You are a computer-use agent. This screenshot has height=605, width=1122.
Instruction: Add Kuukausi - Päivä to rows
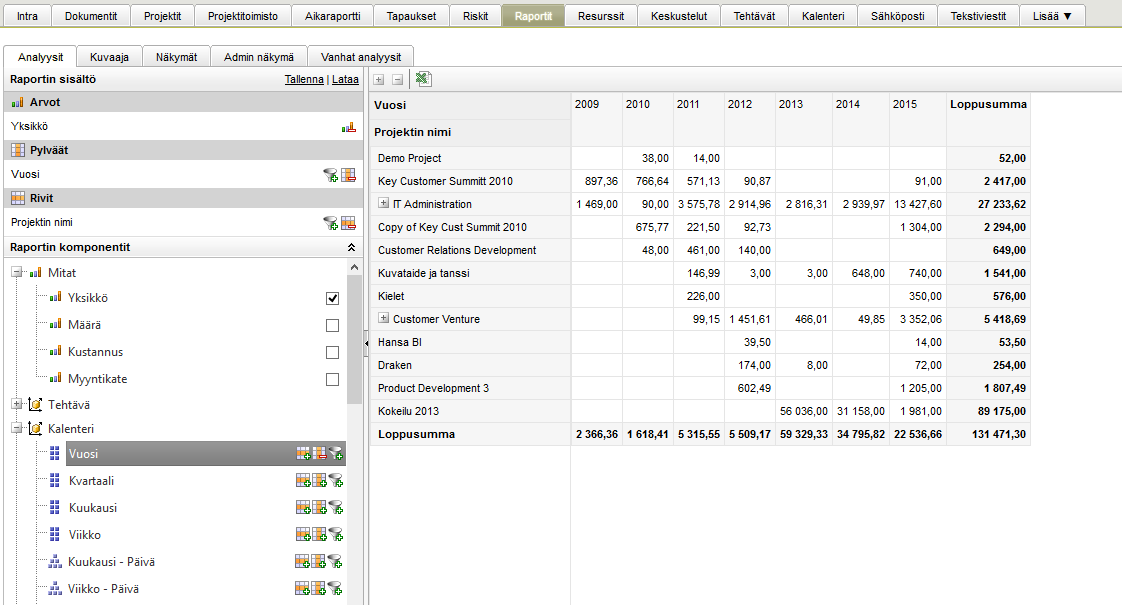point(303,562)
